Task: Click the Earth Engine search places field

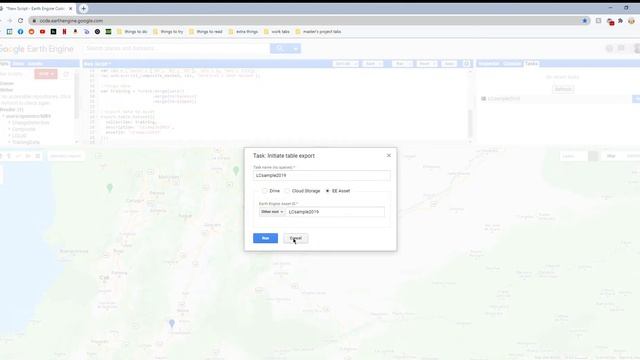Action: 176,49
